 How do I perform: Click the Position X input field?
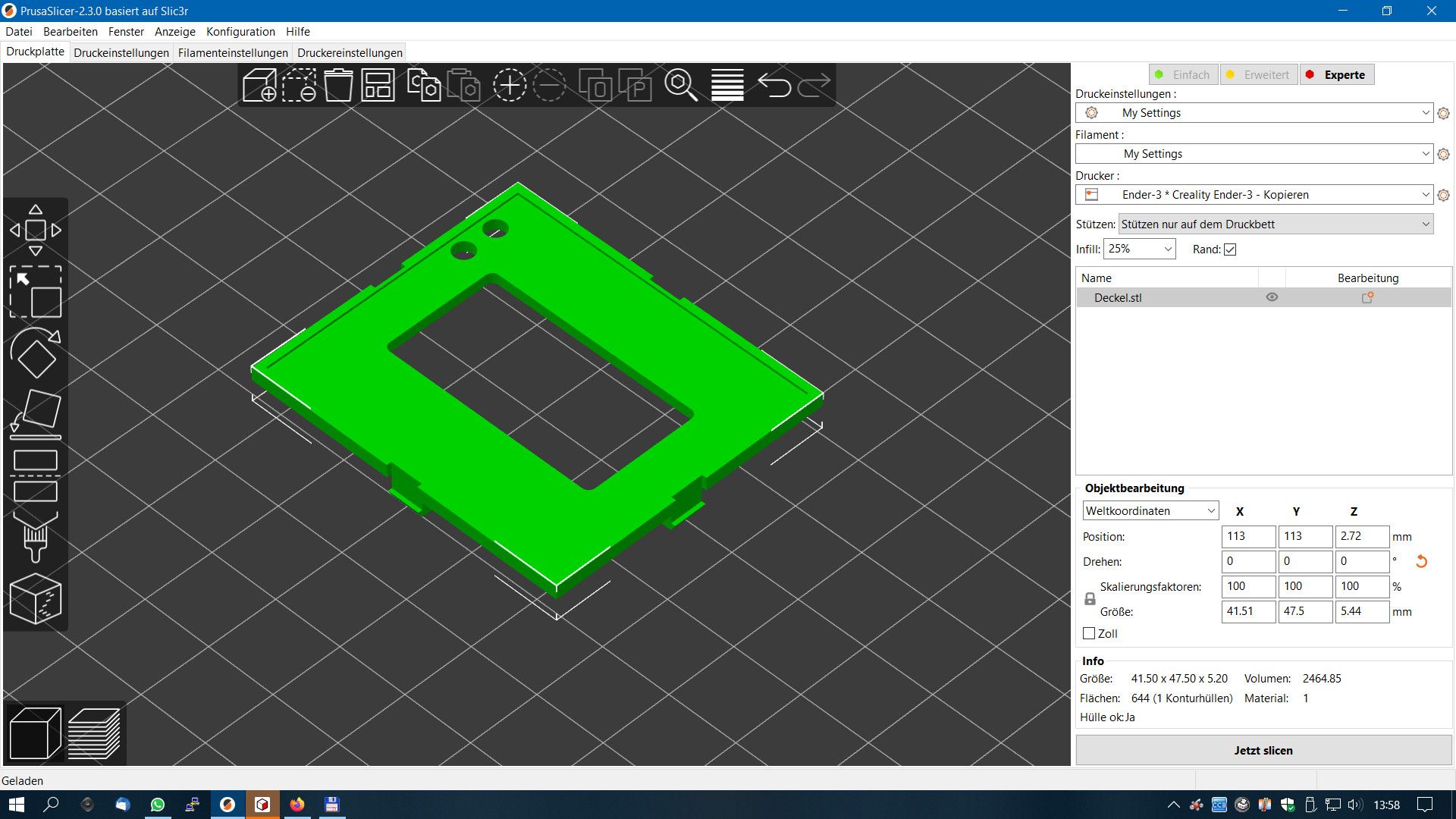(x=1248, y=536)
